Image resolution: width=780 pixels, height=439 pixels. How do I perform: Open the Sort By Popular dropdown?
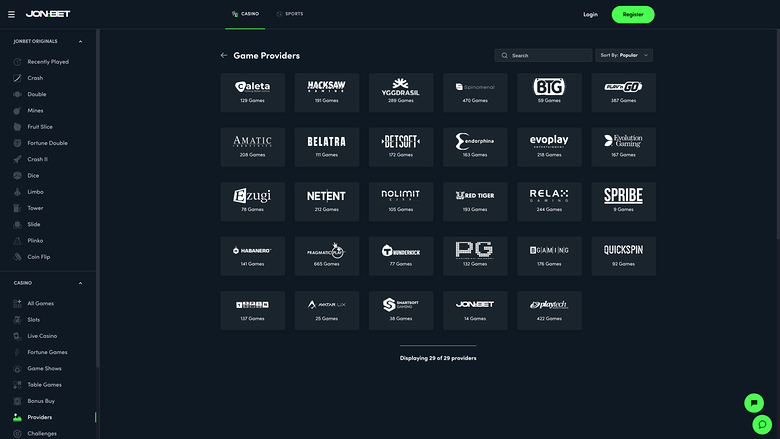[624, 55]
